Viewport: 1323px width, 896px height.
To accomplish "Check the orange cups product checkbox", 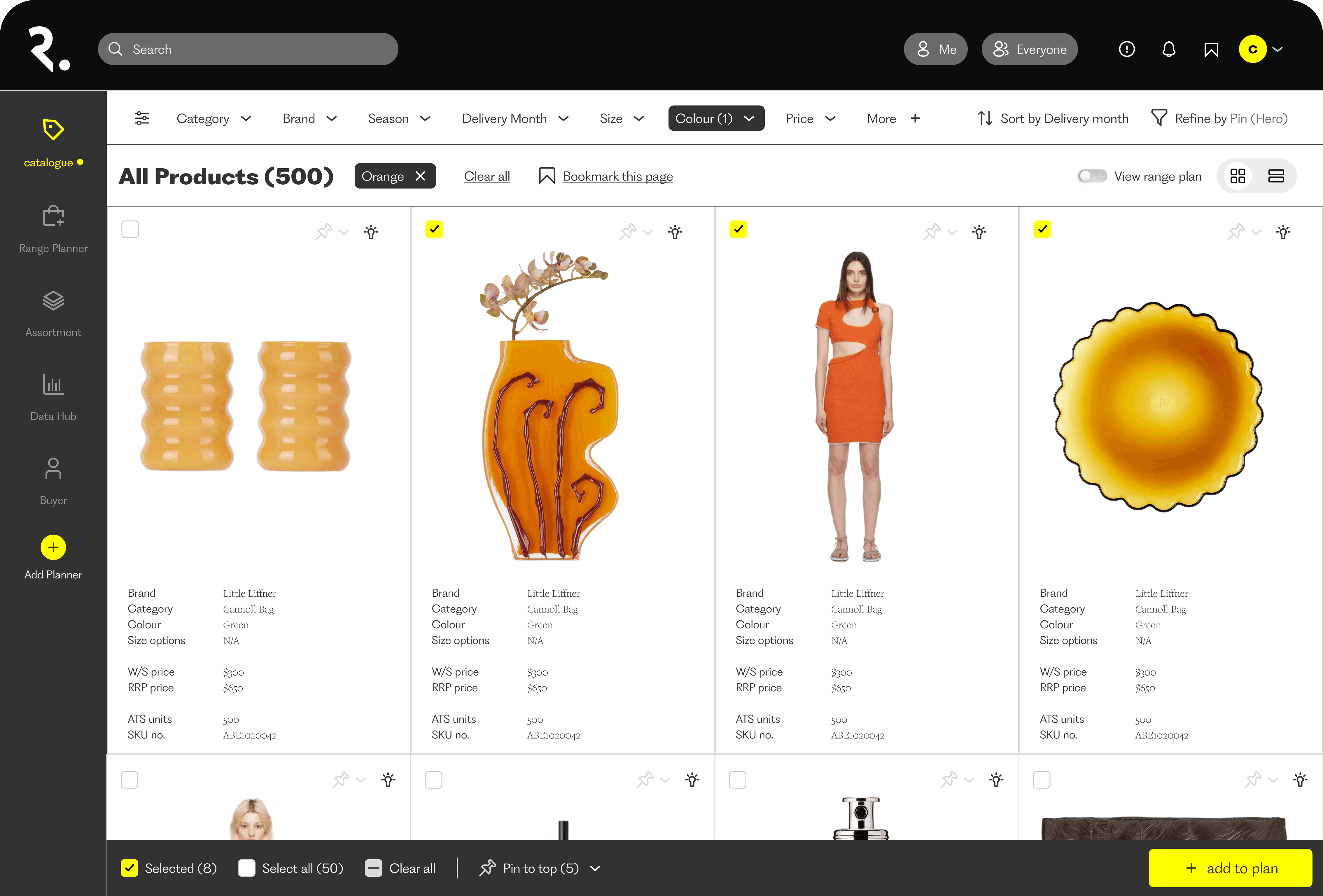I will pyautogui.click(x=130, y=230).
